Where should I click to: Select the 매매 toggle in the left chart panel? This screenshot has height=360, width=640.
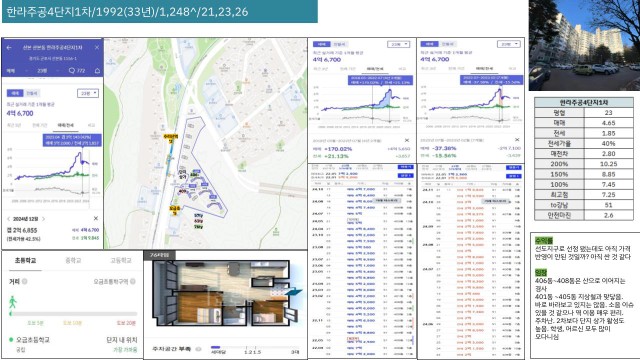[15, 93]
